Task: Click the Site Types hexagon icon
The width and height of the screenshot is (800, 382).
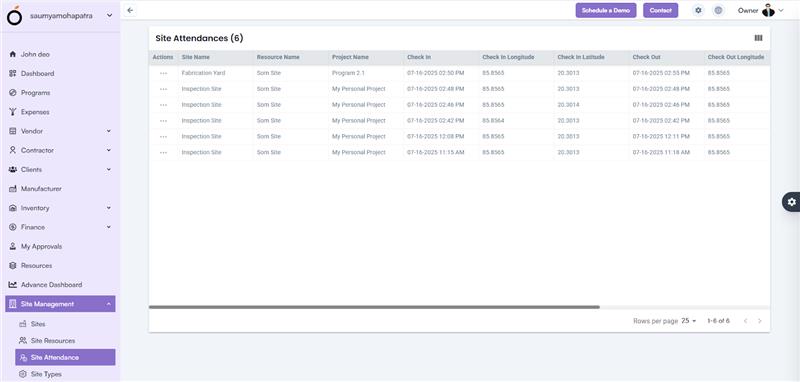Action: click(x=22, y=374)
